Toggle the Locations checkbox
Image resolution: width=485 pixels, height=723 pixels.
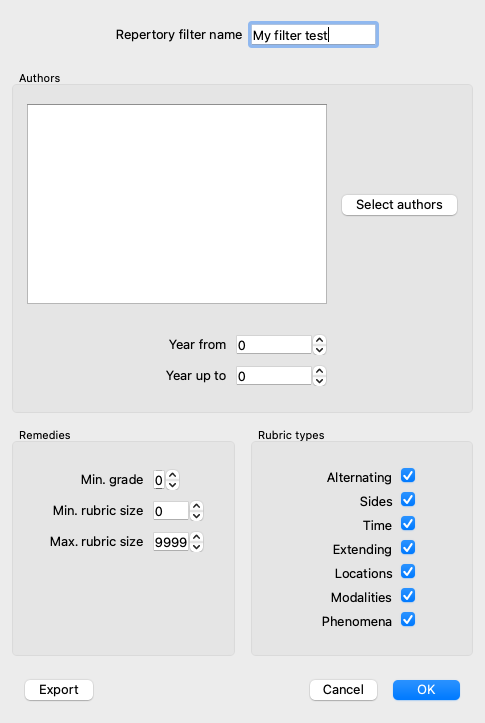pos(408,571)
